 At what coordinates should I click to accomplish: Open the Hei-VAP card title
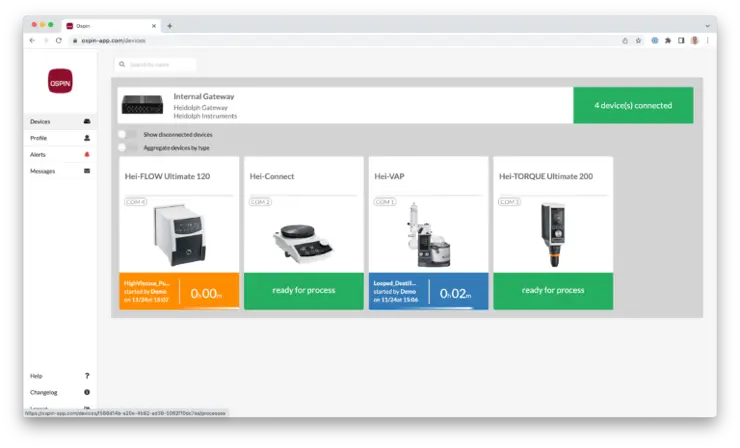(x=389, y=177)
